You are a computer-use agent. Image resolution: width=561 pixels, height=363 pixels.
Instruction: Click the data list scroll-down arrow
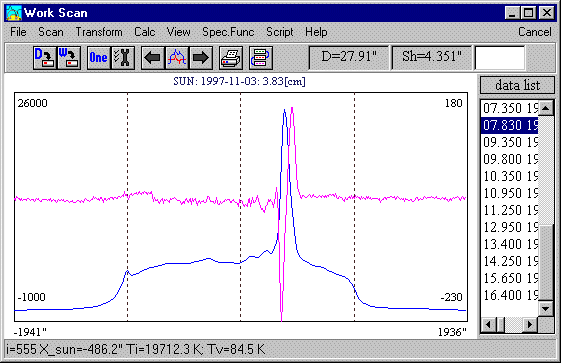click(546, 308)
